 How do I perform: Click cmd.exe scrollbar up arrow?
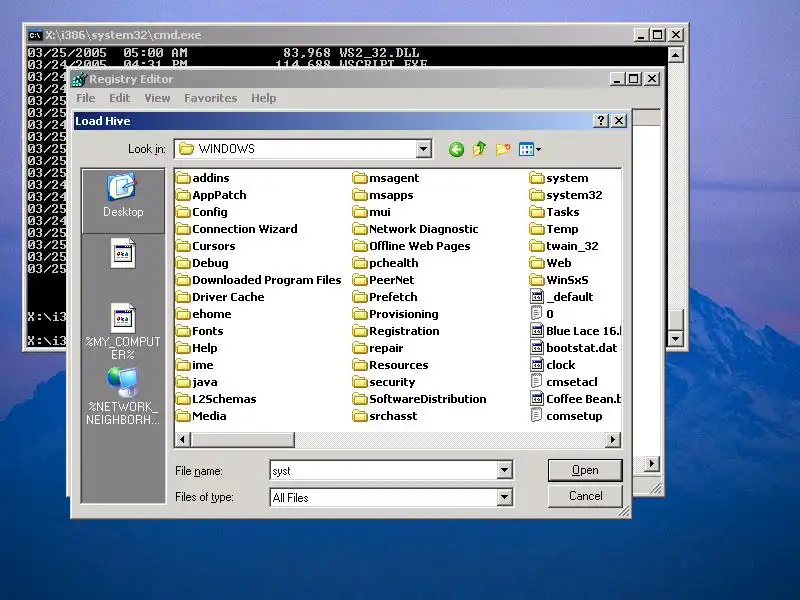pyautogui.click(x=676, y=55)
